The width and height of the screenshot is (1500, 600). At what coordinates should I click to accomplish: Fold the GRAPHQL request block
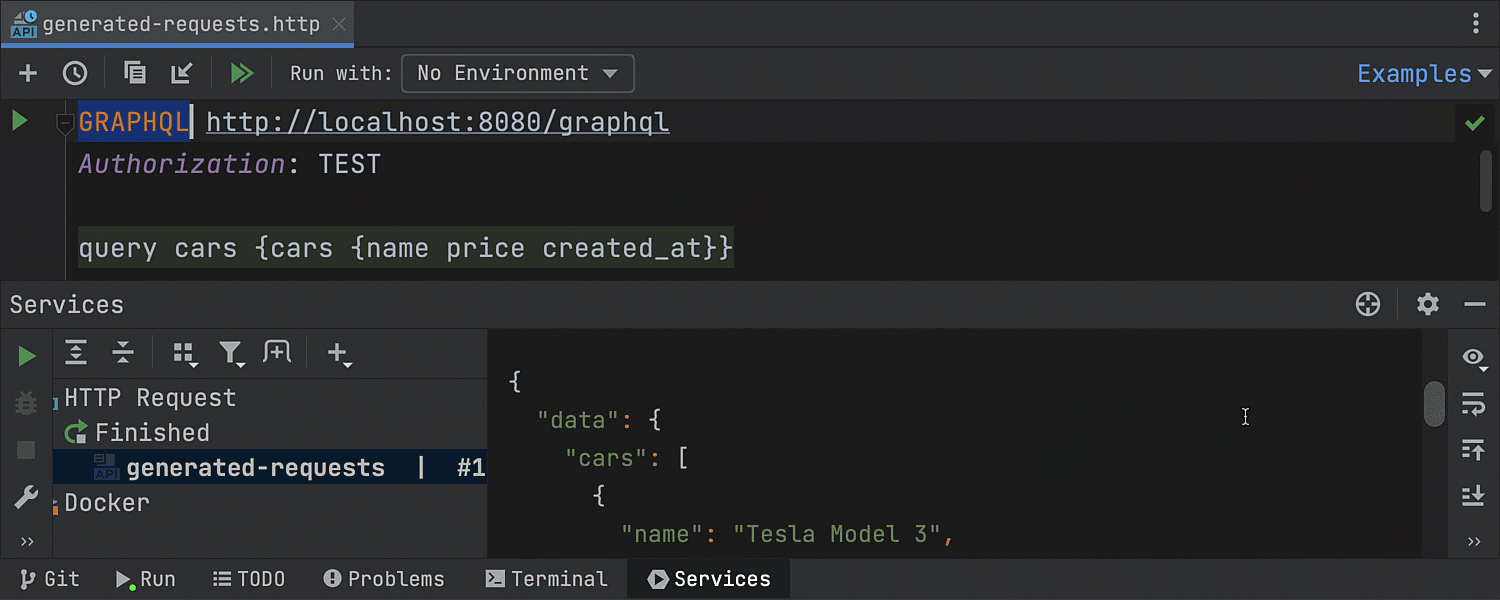[x=65, y=124]
